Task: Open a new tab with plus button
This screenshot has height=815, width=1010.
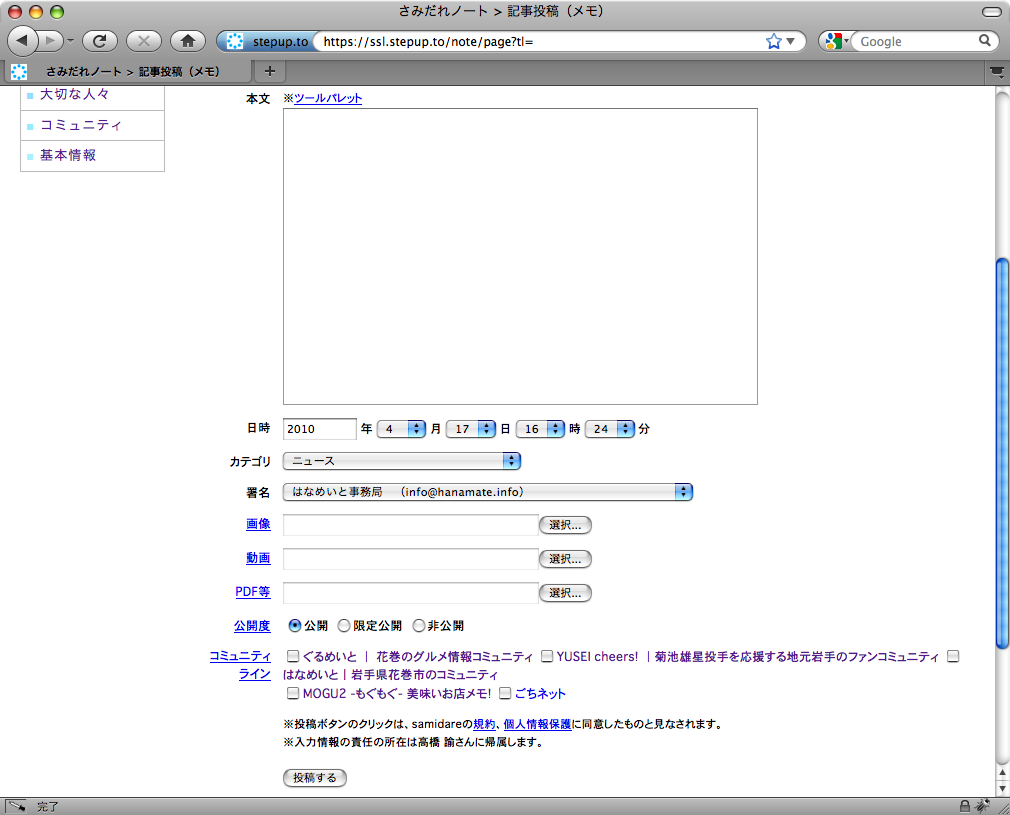Action: coord(269,71)
